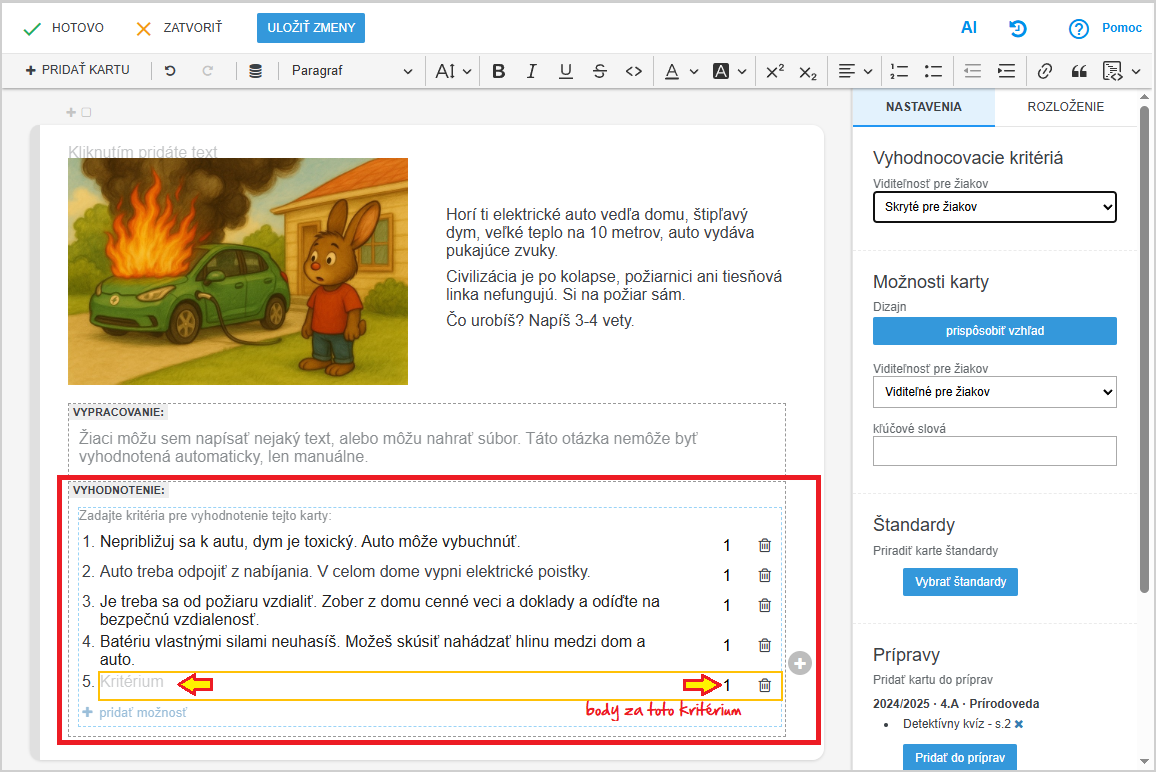Toggle italic formatting
Image resolution: width=1156 pixels, height=772 pixels.
pyautogui.click(x=532, y=71)
